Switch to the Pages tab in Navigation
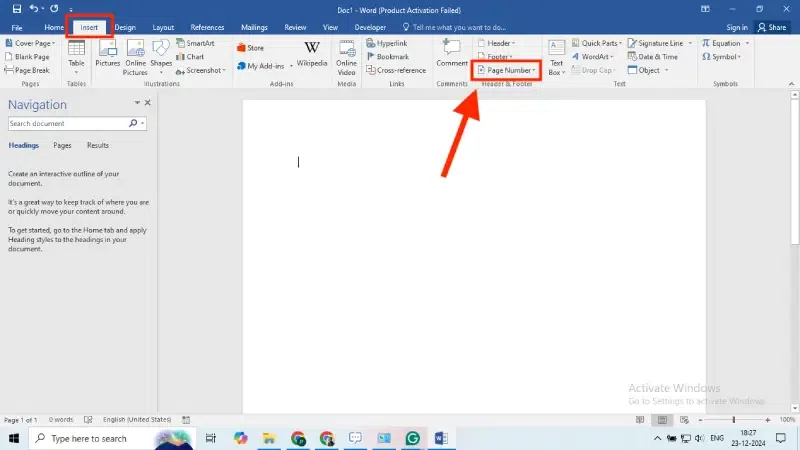800x450 pixels. [x=62, y=145]
